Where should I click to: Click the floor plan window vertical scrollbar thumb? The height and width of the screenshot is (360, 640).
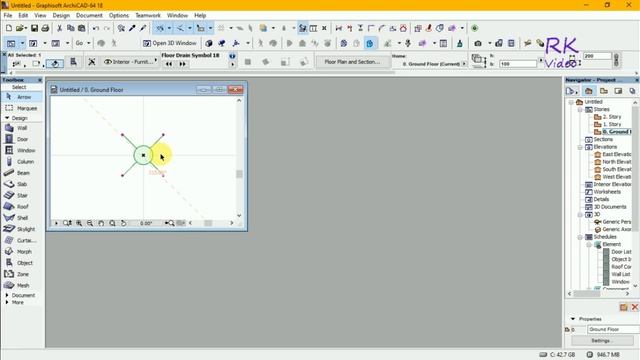[239, 174]
